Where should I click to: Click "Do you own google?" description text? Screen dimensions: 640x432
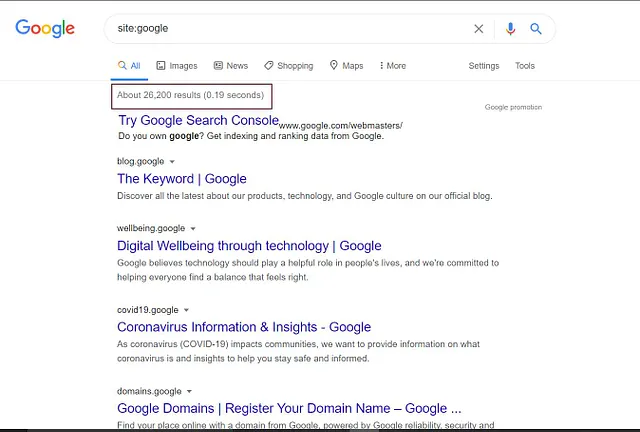251,136
